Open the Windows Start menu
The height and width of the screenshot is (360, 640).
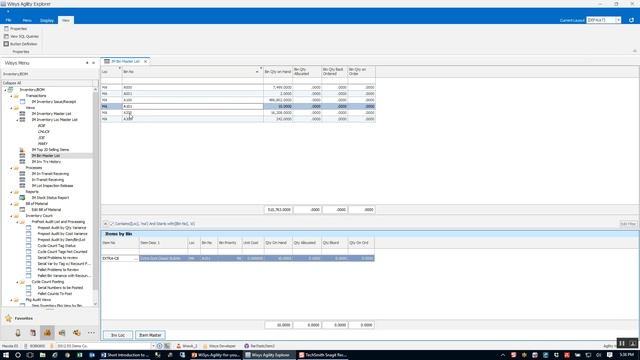(6, 355)
